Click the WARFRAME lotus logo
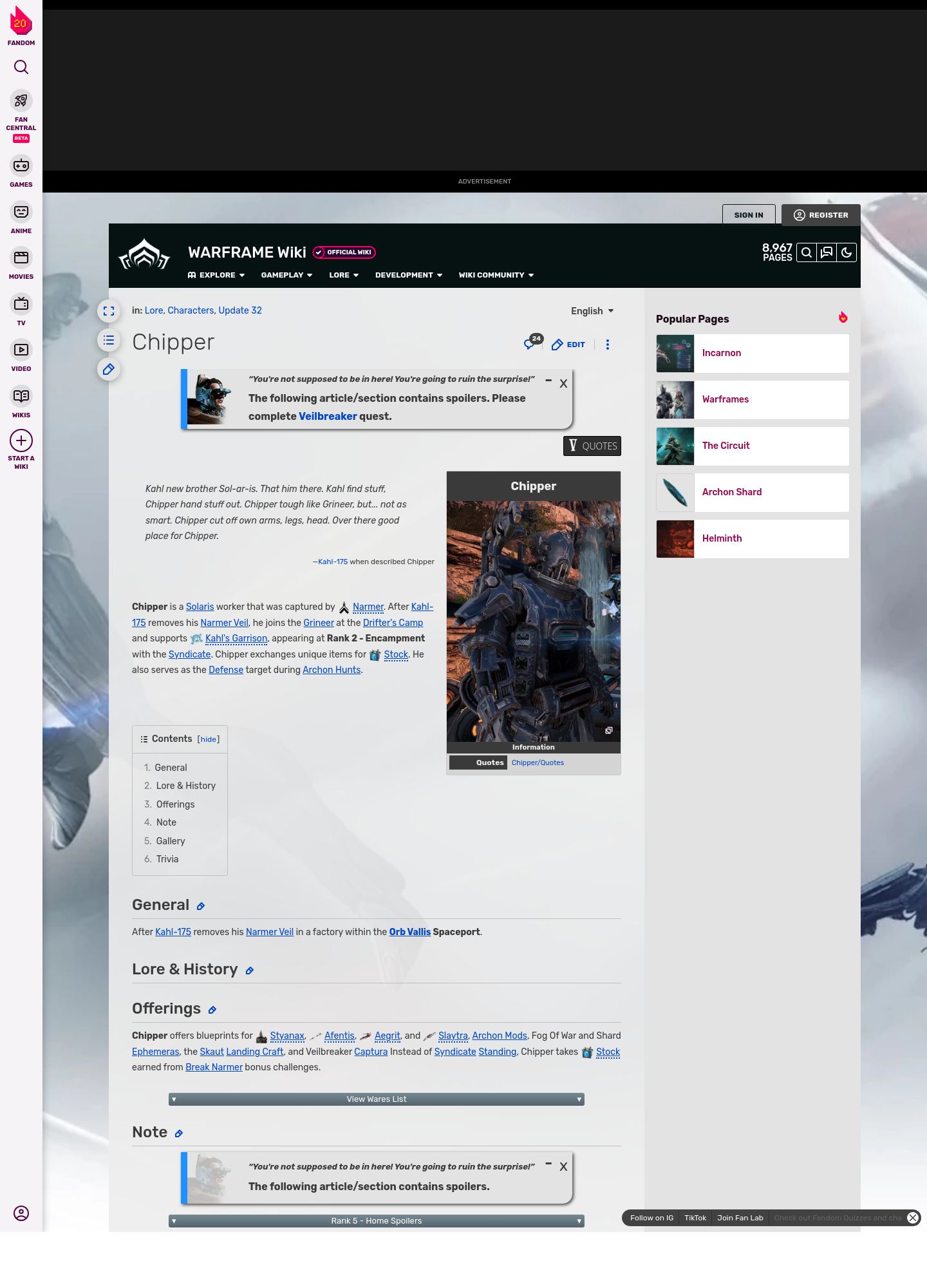This screenshot has height=1288, width=927. pos(144,254)
